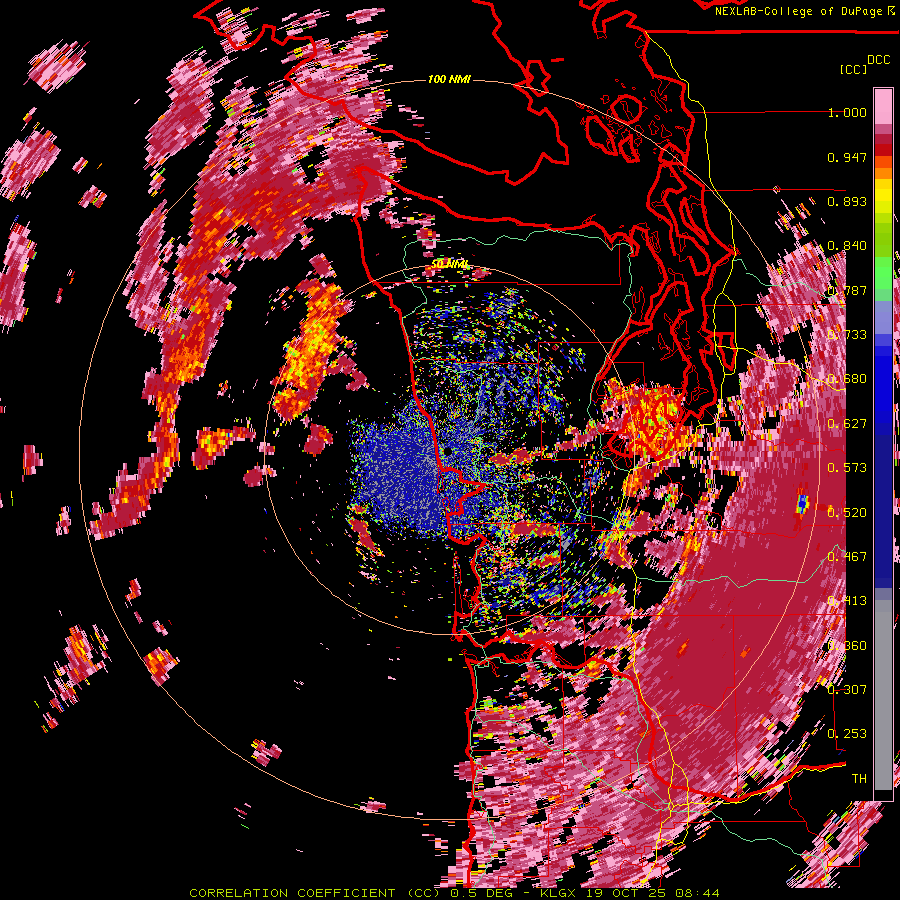Viewport: 900px width, 900px height.
Task: Click the 0.467 legend value
Action: pyautogui.click(x=847, y=557)
